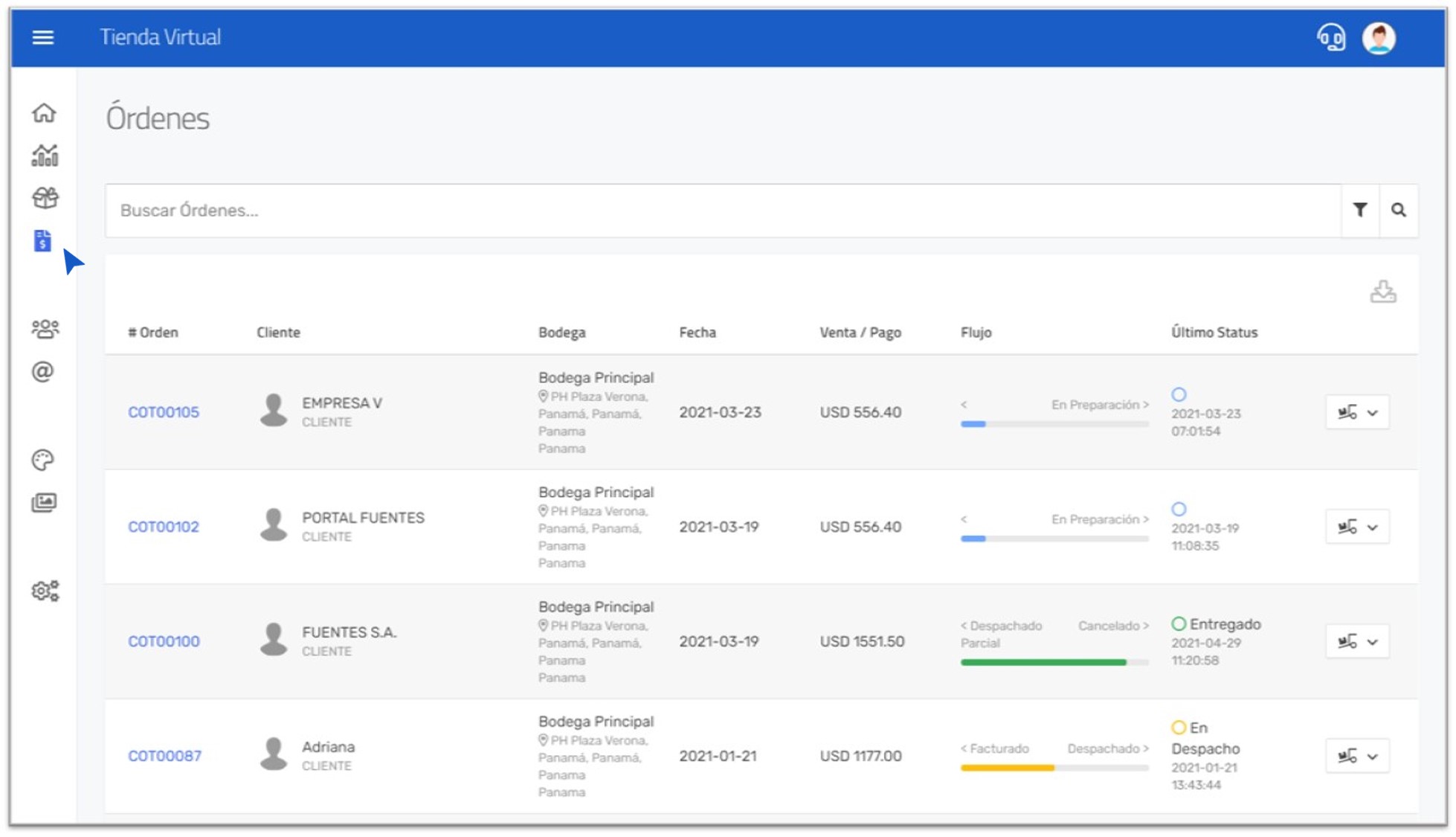Open image gallery sidebar icon
Image resolution: width=1456 pixels, height=837 pixels.
point(44,502)
